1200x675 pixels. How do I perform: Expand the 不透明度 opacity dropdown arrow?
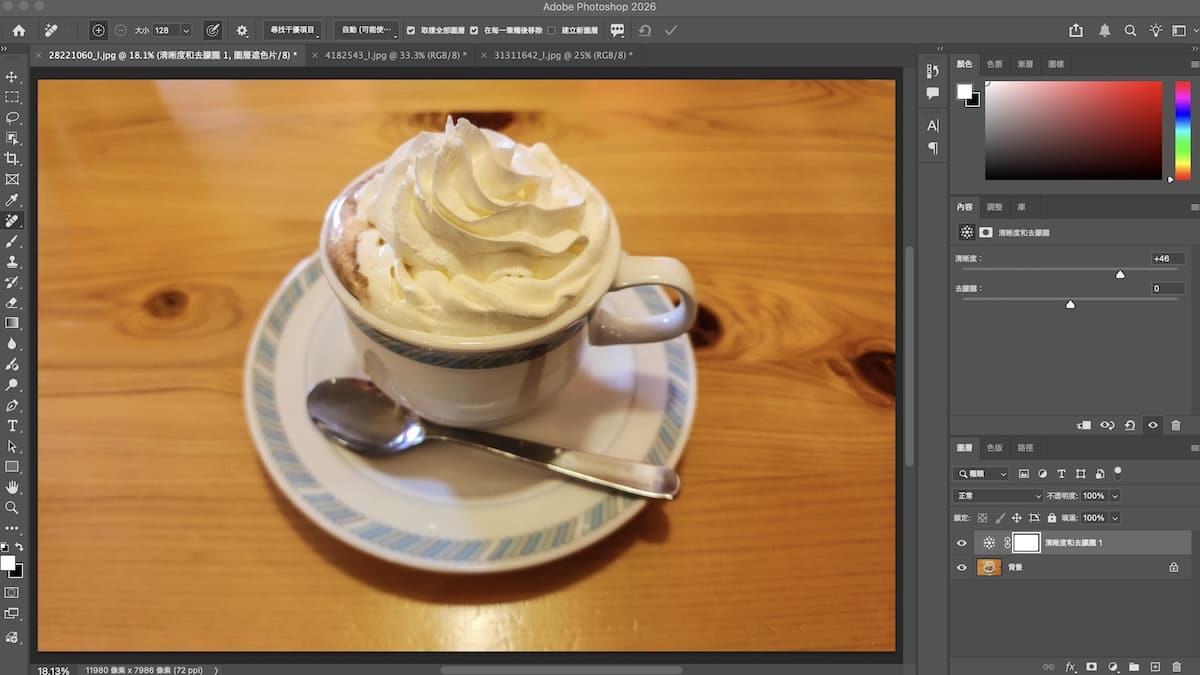coord(1115,496)
